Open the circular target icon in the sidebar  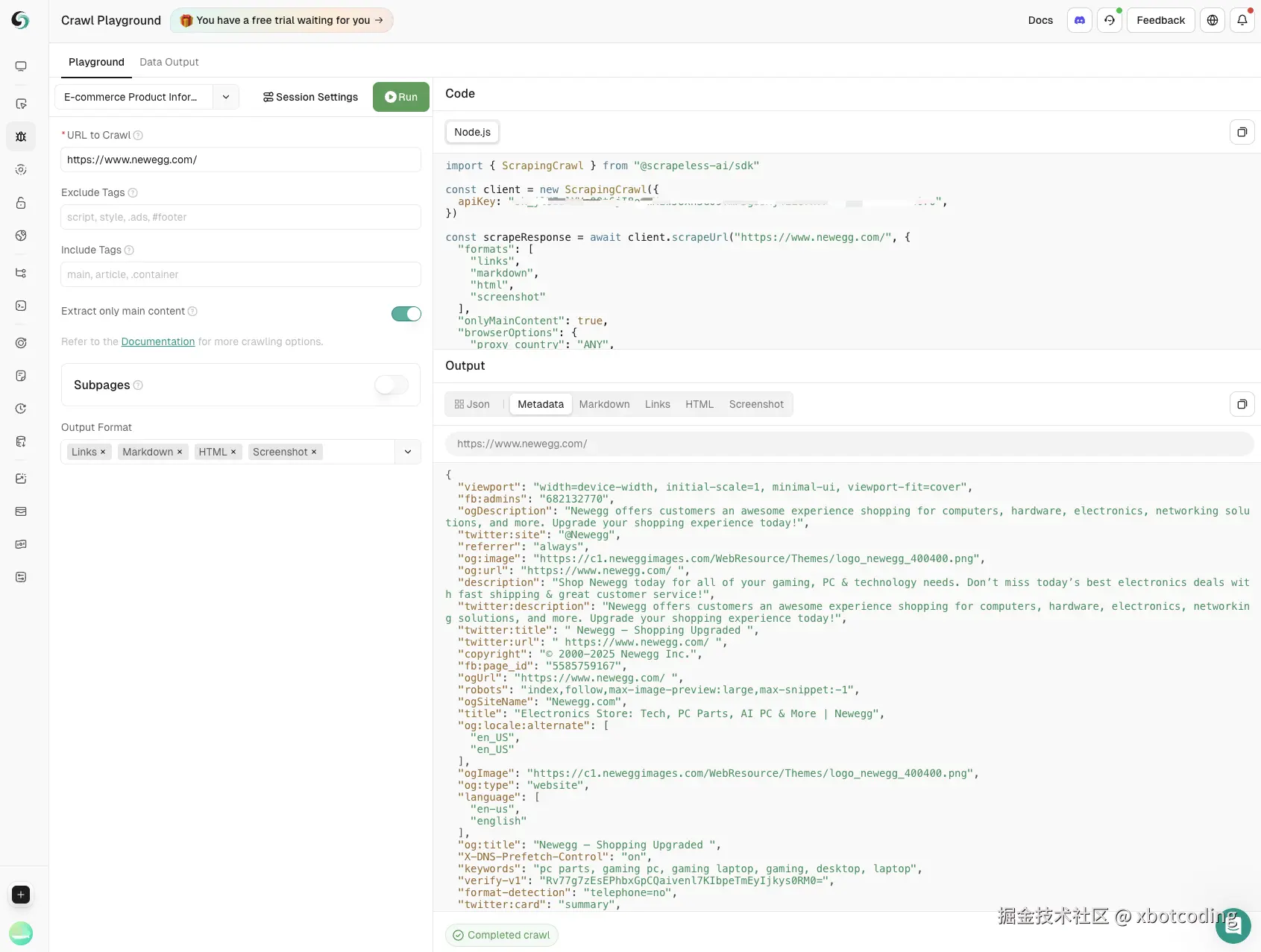pyautogui.click(x=21, y=343)
